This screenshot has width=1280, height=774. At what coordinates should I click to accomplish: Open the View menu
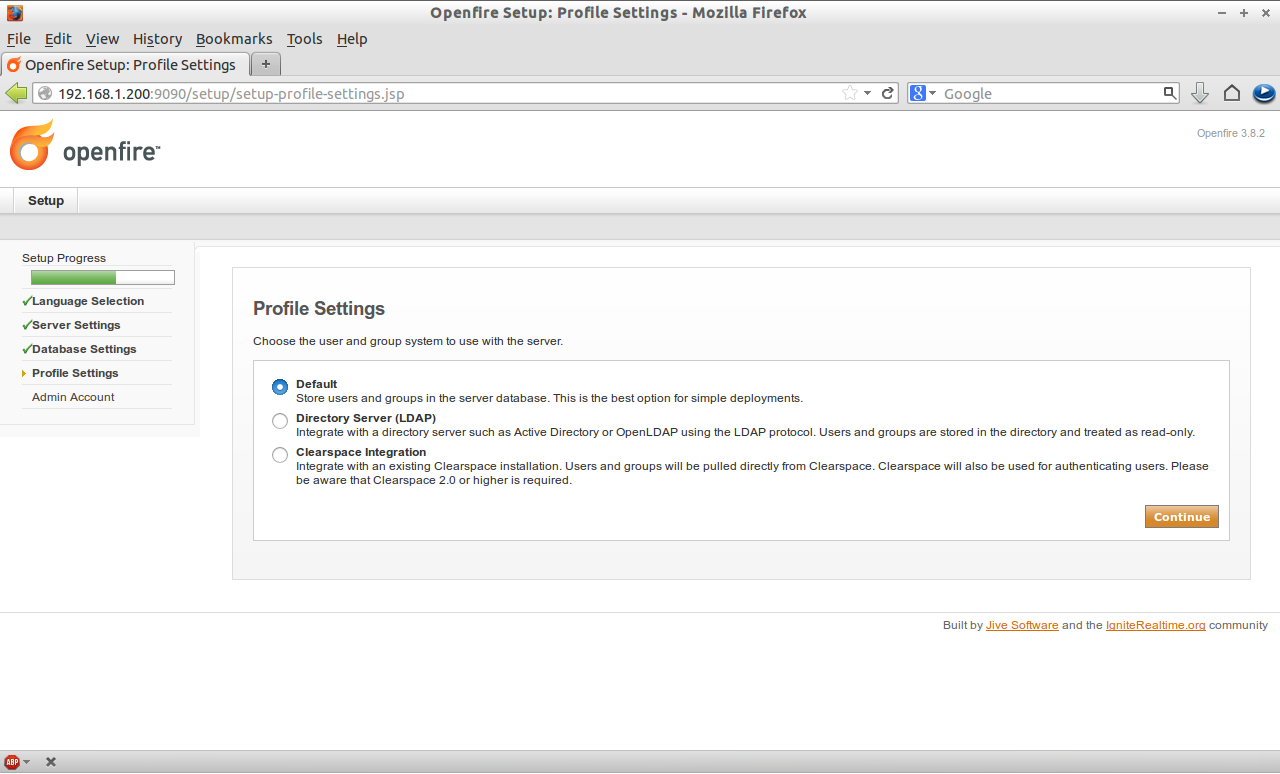pos(102,39)
